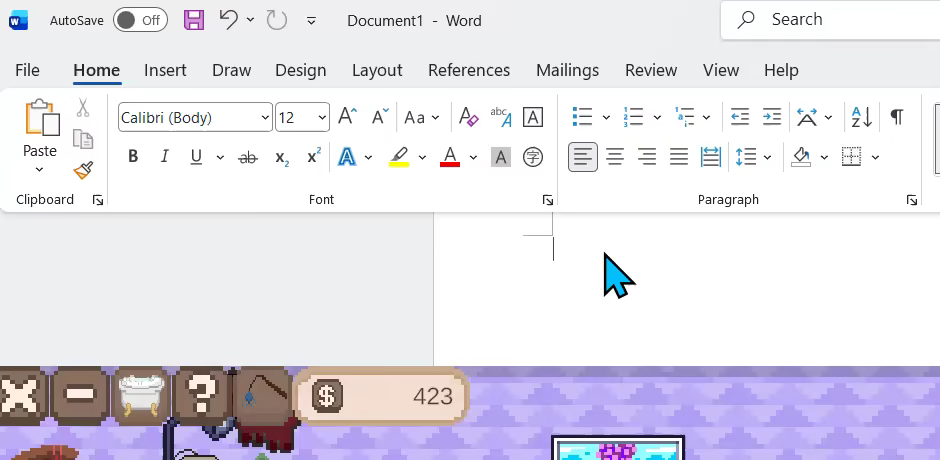Screen dimensions: 940x460
Task: Open the File menu
Action: pos(27,70)
